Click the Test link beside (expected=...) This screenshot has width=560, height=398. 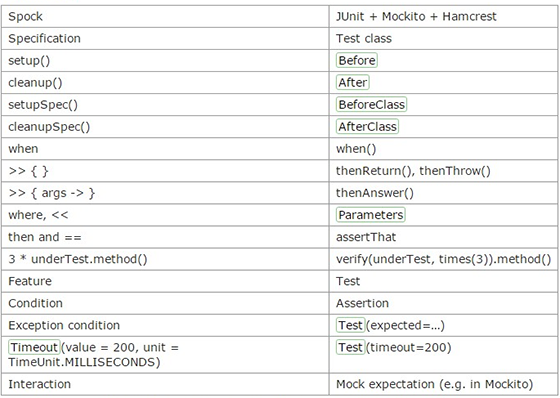coord(350,325)
